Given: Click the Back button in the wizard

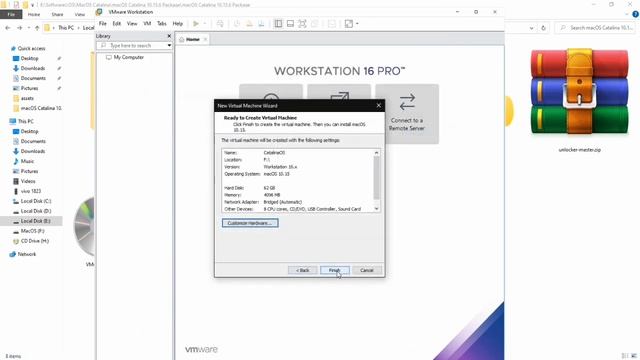Looking at the screenshot, I should (x=302, y=270).
